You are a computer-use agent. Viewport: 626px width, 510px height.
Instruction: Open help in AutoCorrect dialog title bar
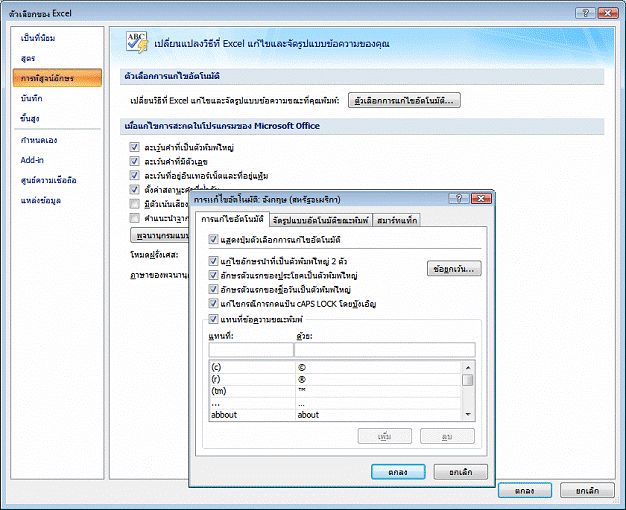(x=459, y=198)
